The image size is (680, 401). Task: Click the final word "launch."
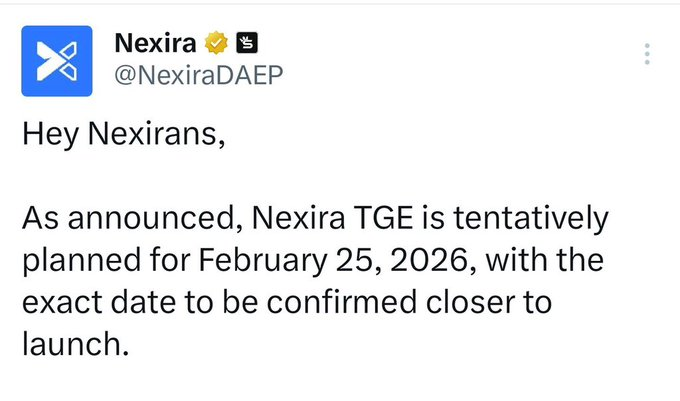click(76, 346)
